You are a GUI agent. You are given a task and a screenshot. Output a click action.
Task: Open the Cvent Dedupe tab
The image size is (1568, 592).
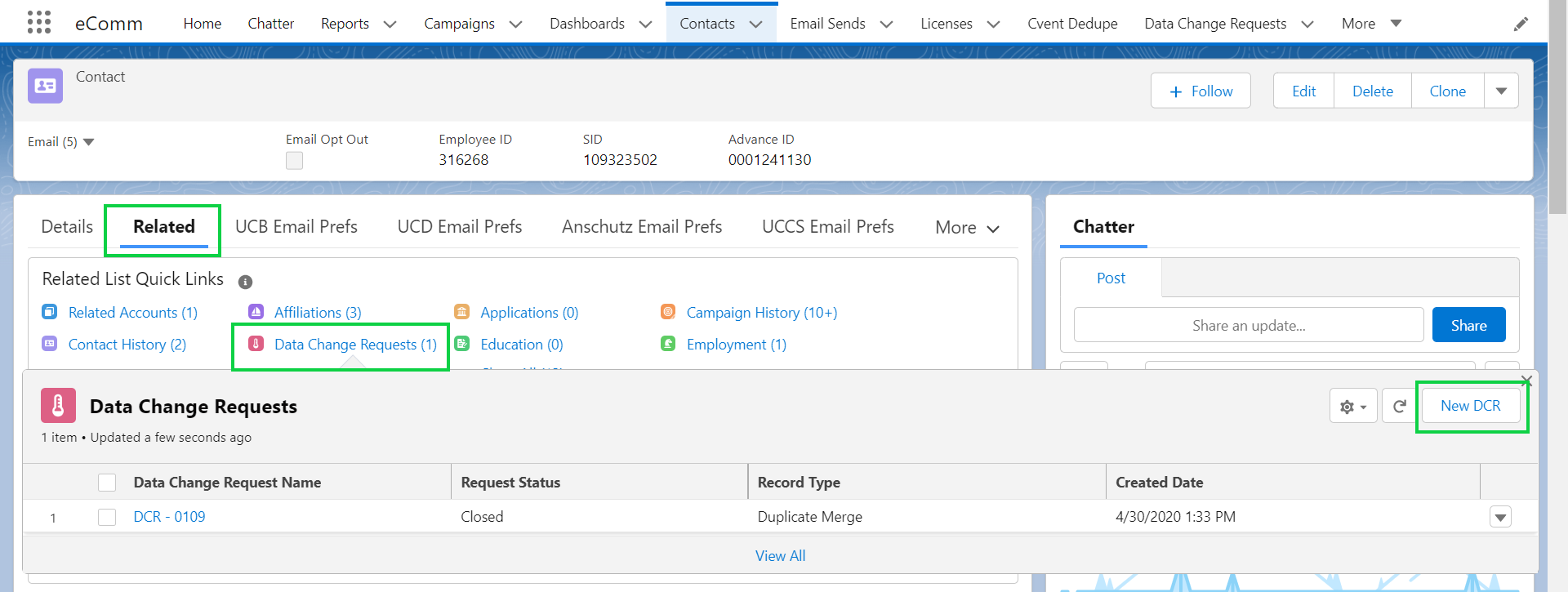1072,24
